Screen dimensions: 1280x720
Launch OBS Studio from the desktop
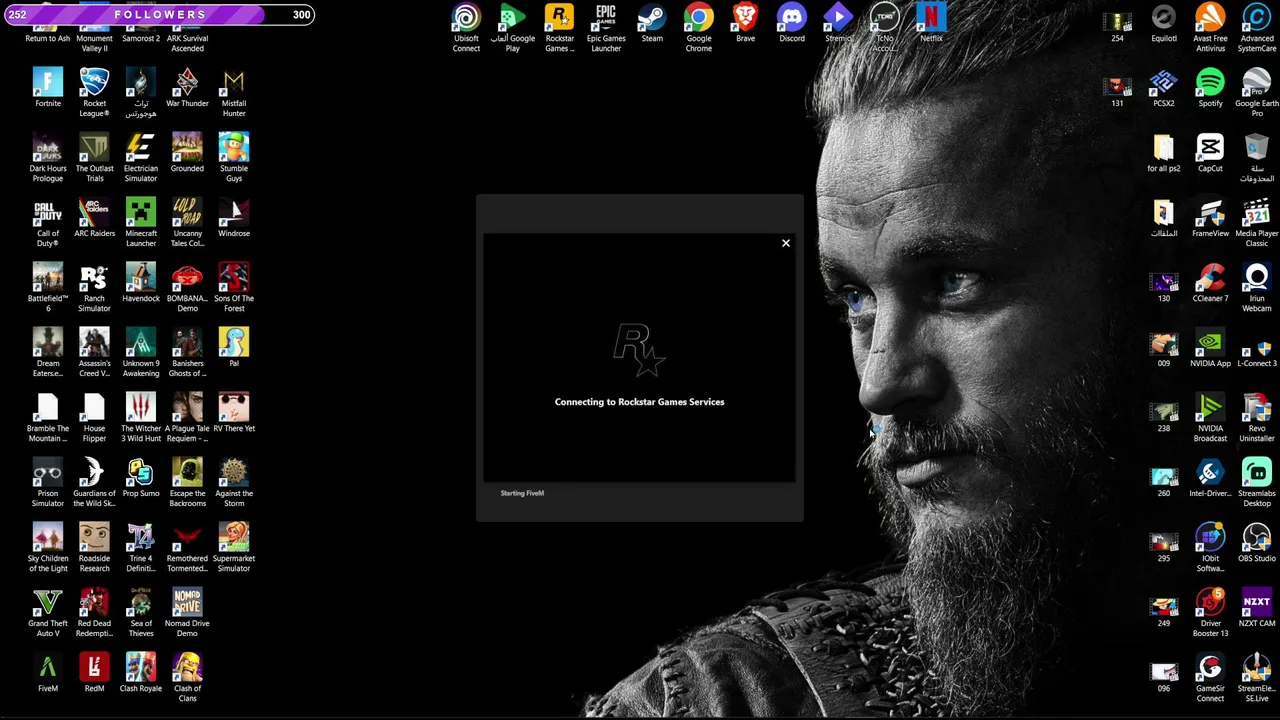pyautogui.click(x=1257, y=543)
